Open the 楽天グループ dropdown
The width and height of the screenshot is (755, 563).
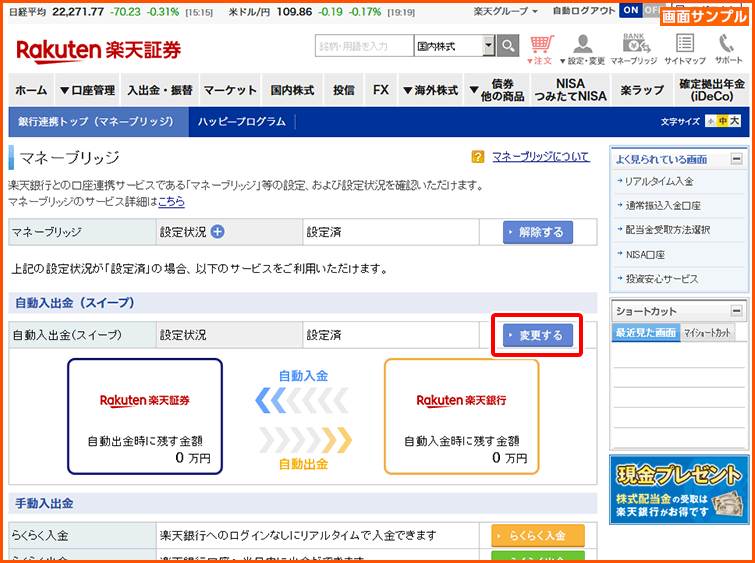[x=505, y=11]
